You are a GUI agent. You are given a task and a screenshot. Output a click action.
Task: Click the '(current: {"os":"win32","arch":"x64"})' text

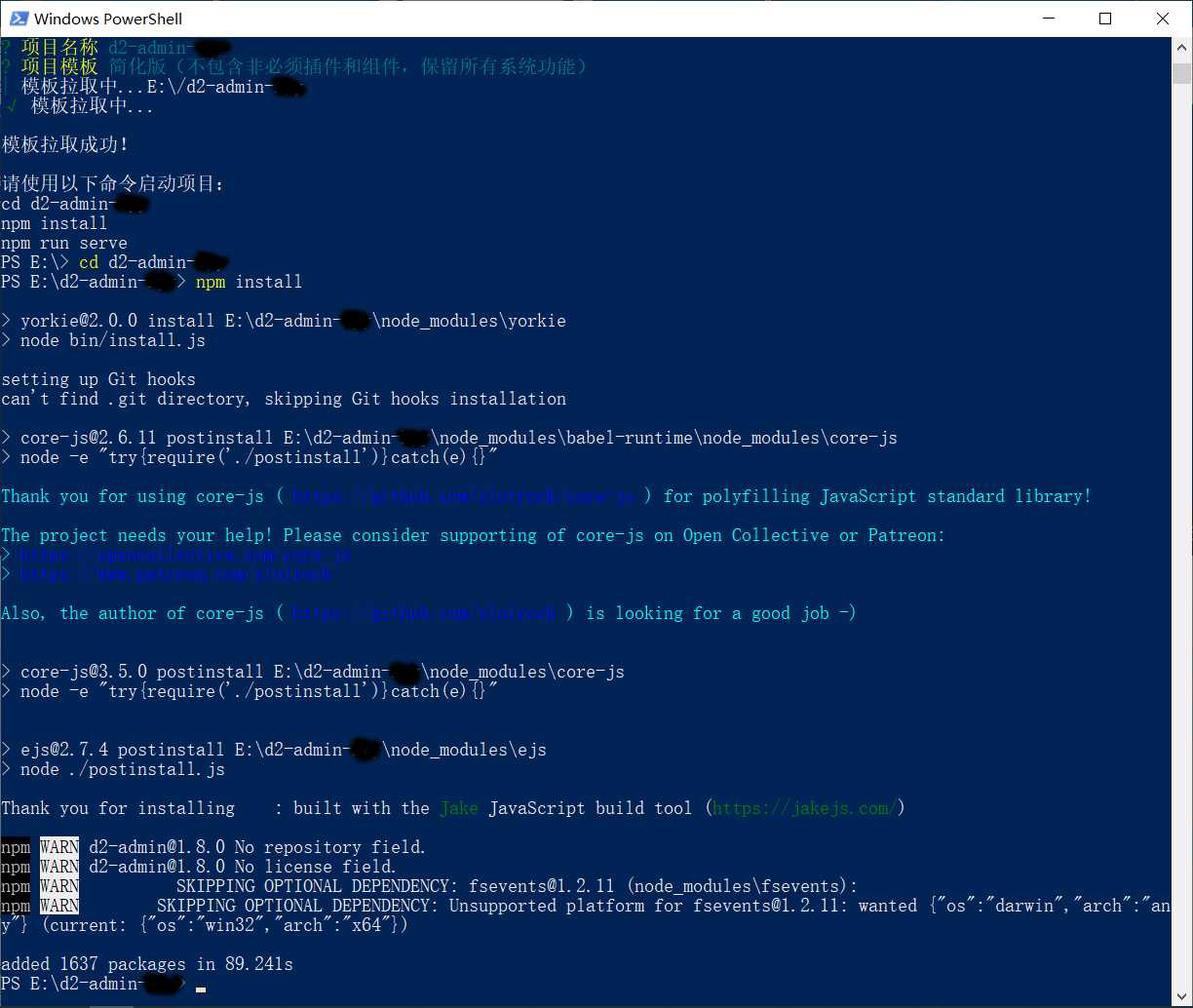pyautogui.click(x=225, y=925)
